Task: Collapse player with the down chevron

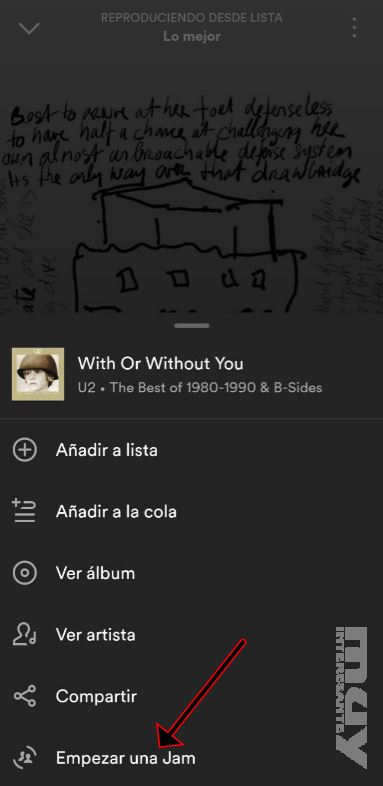Action: (x=29, y=28)
